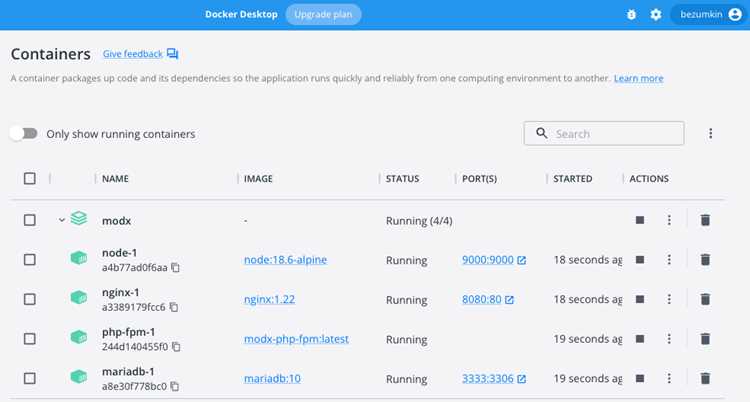Focus the Search containers field
Image resolution: width=750 pixels, height=402 pixels.
click(x=604, y=134)
